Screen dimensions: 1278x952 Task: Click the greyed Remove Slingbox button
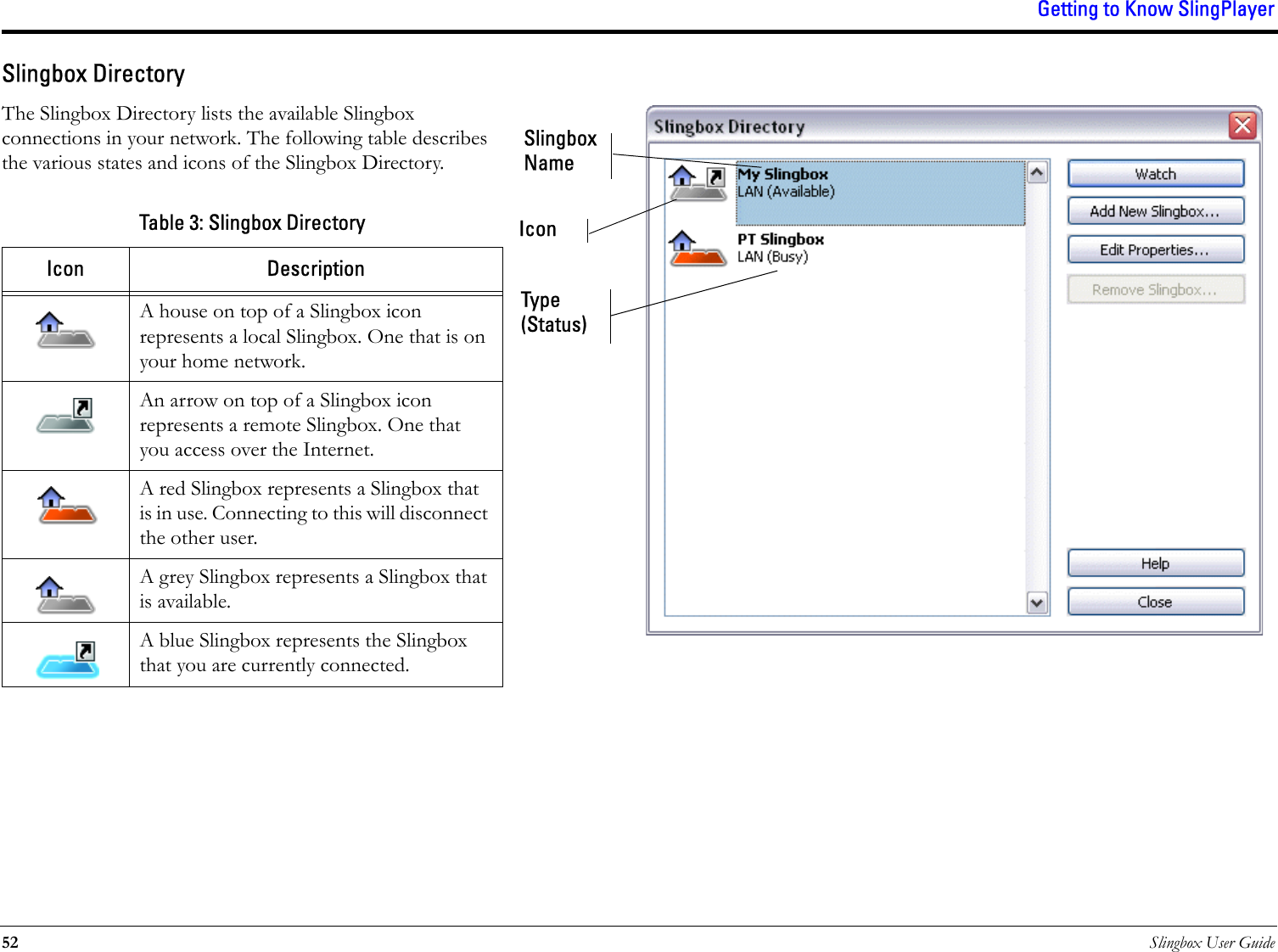pos(1156,289)
